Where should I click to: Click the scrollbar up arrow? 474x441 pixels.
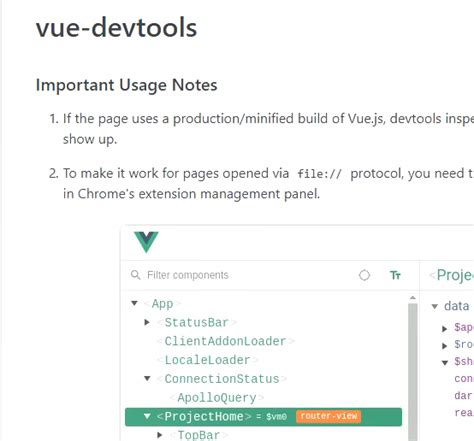[413, 298]
